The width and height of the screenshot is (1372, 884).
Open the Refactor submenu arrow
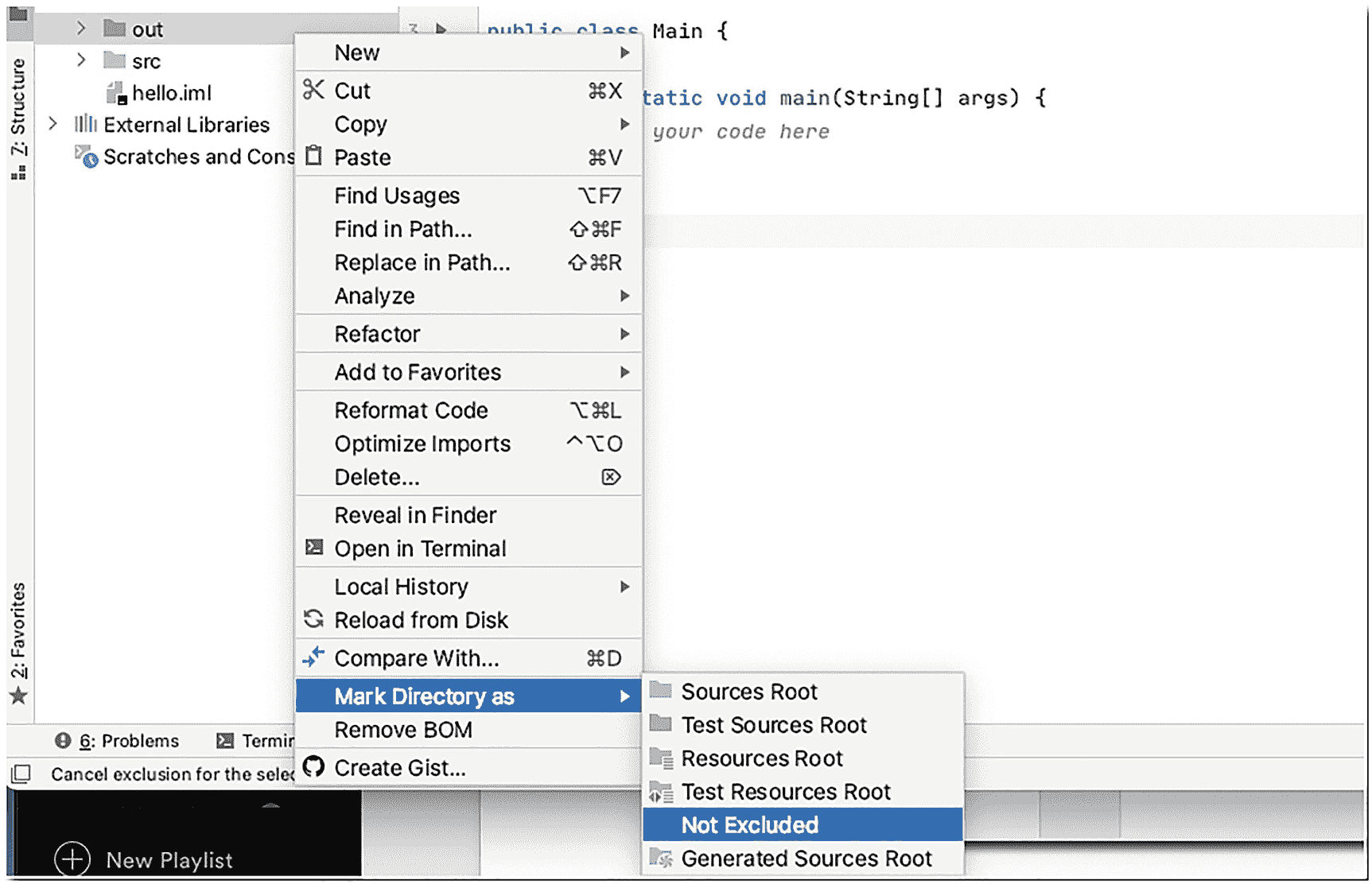624,334
